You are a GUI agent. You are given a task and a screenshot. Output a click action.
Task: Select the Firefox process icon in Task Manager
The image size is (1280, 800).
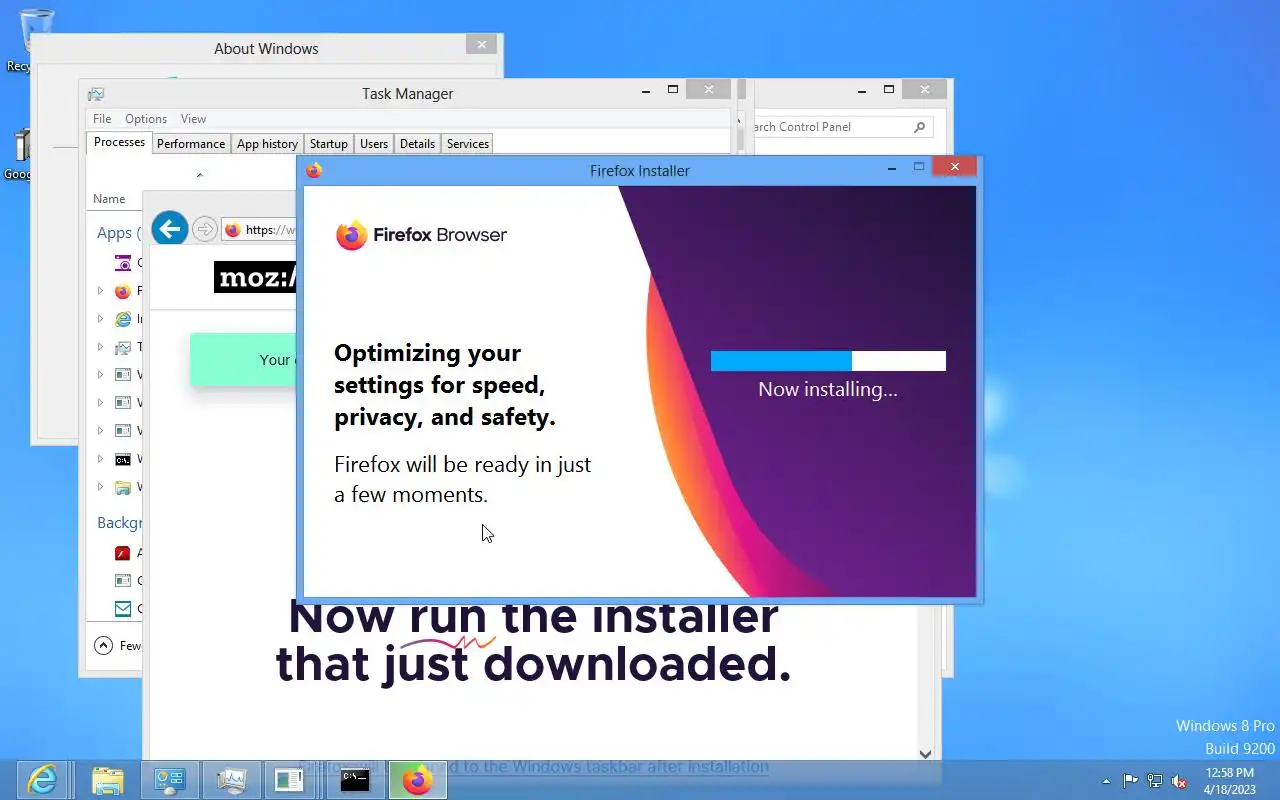[122, 291]
